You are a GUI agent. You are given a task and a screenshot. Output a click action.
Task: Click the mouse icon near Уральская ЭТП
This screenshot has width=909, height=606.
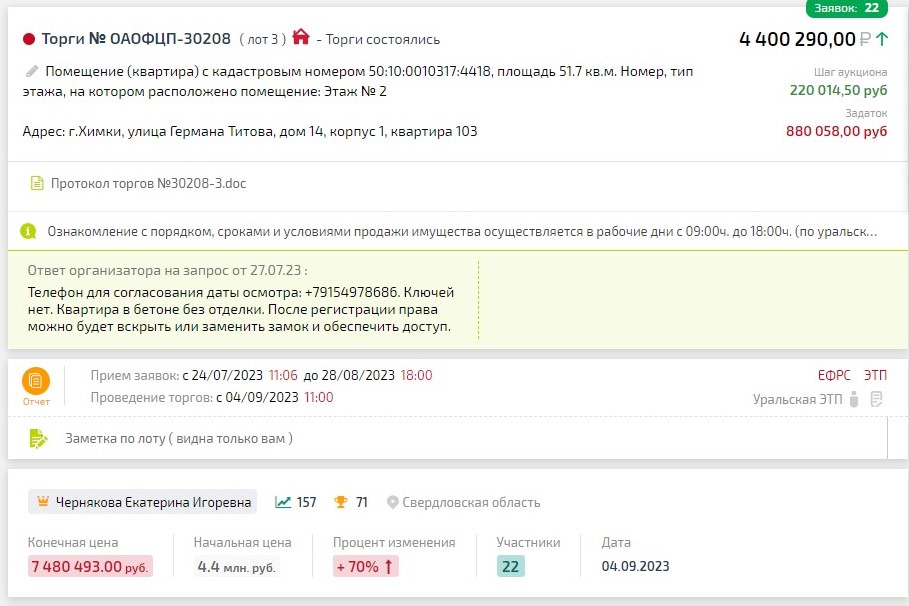click(x=853, y=399)
